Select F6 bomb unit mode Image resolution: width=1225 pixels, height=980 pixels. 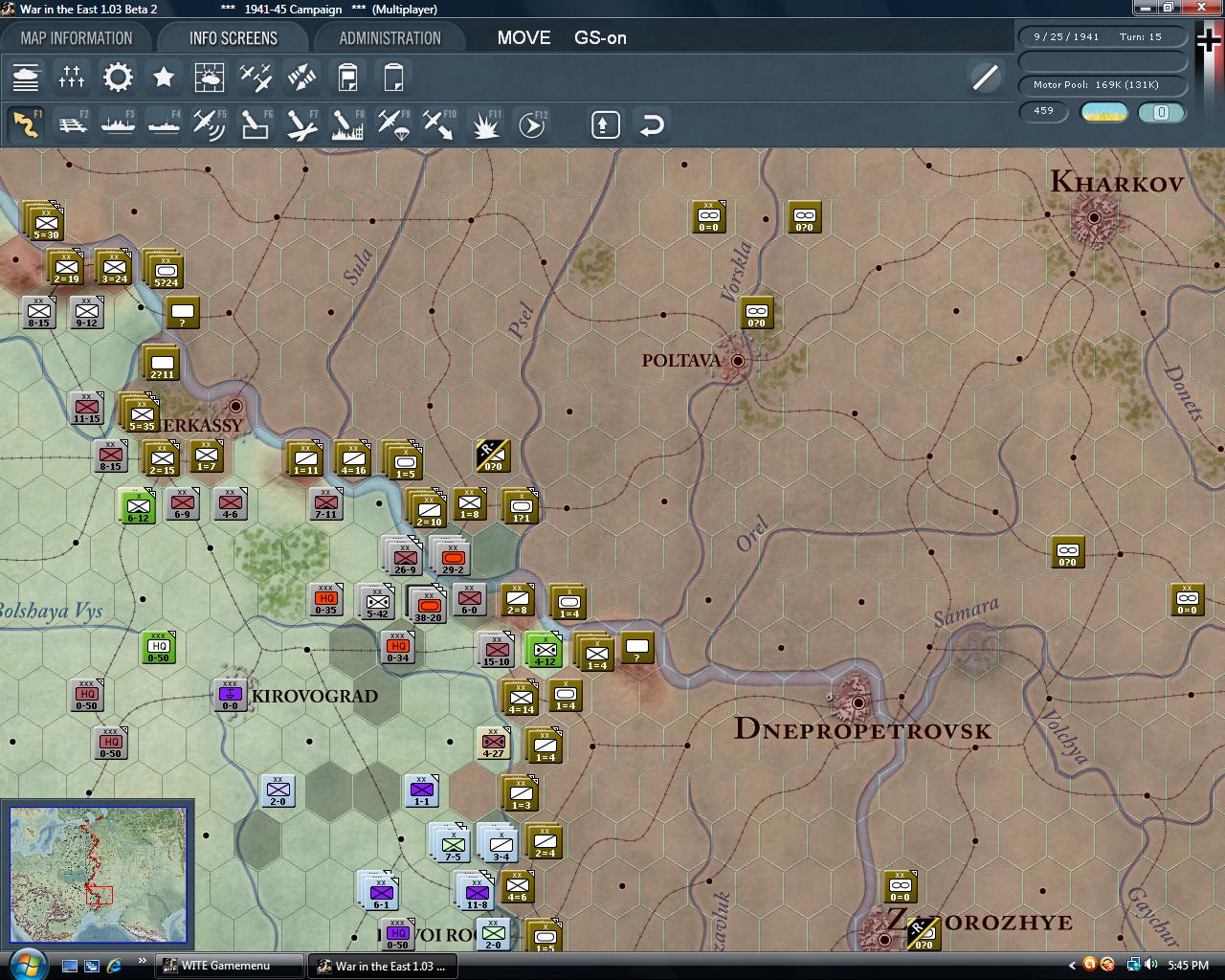[x=256, y=124]
